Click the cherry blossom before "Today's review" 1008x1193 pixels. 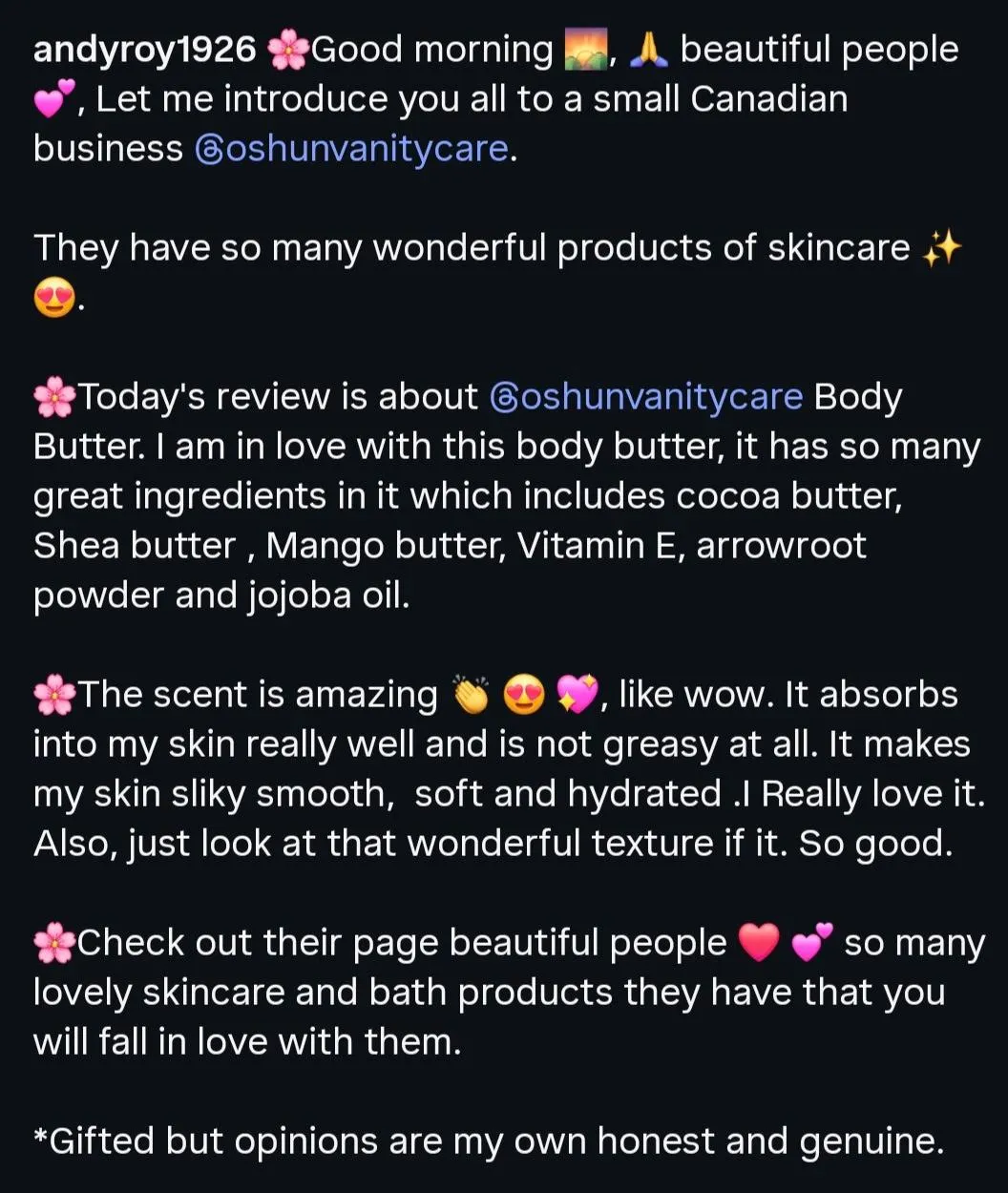[x=54, y=397]
